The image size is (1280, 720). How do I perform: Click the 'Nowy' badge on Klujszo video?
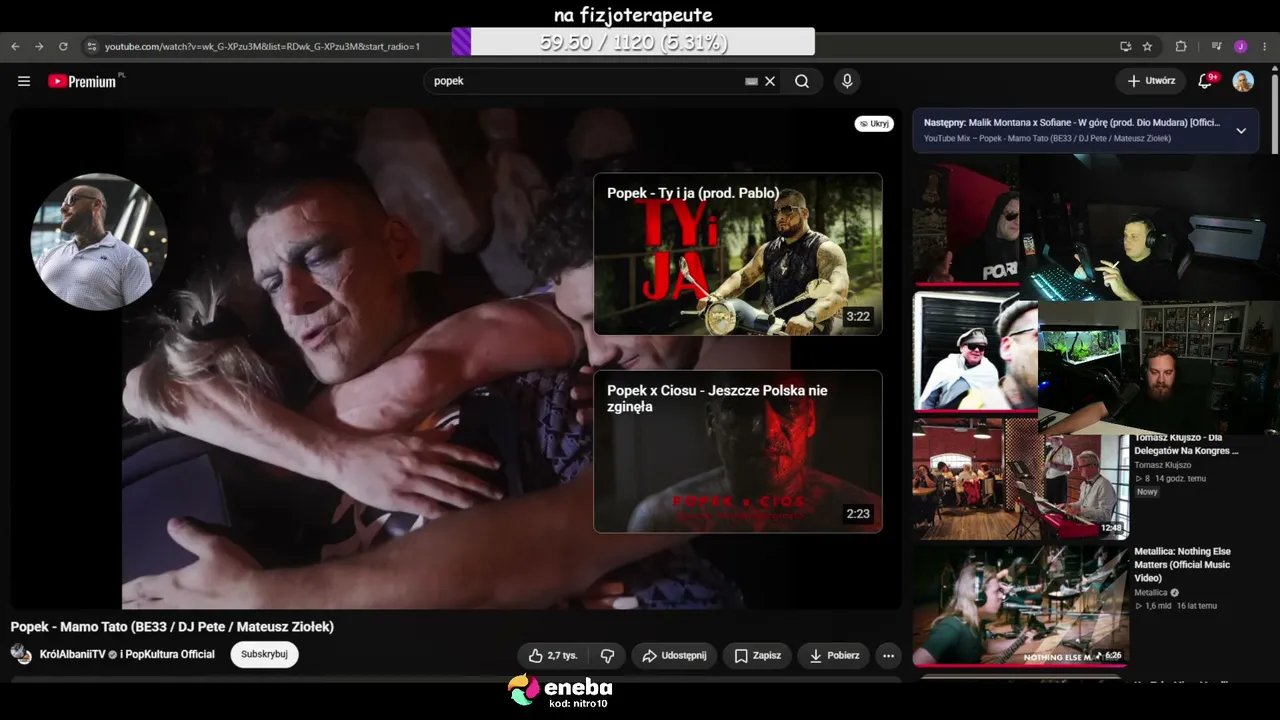(x=1147, y=492)
